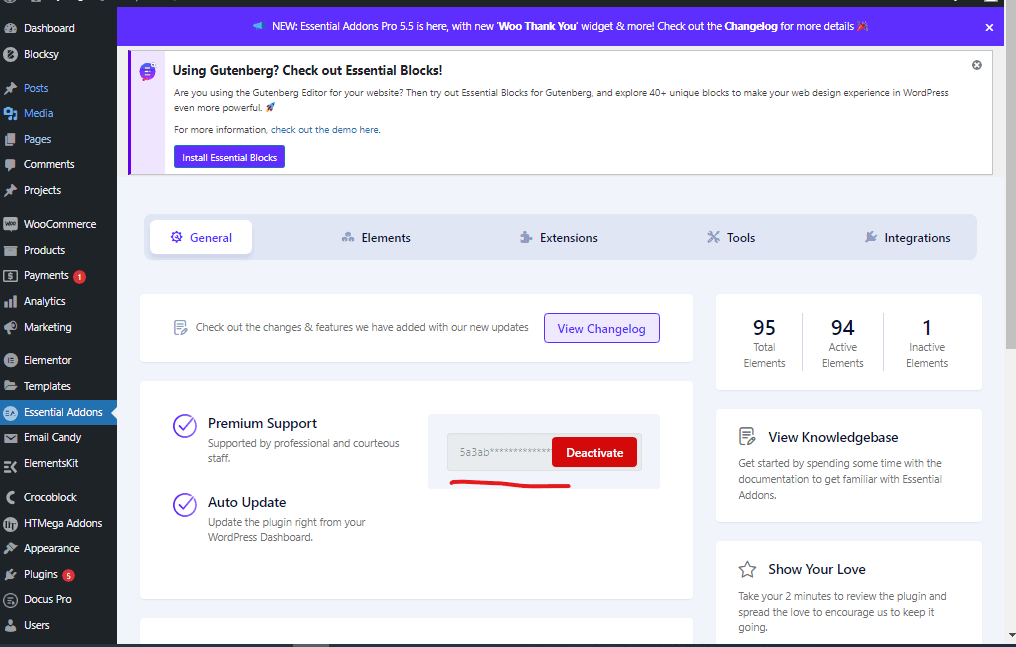Click the View Changelog button
Viewport: 1016px width, 647px height.
click(x=601, y=328)
